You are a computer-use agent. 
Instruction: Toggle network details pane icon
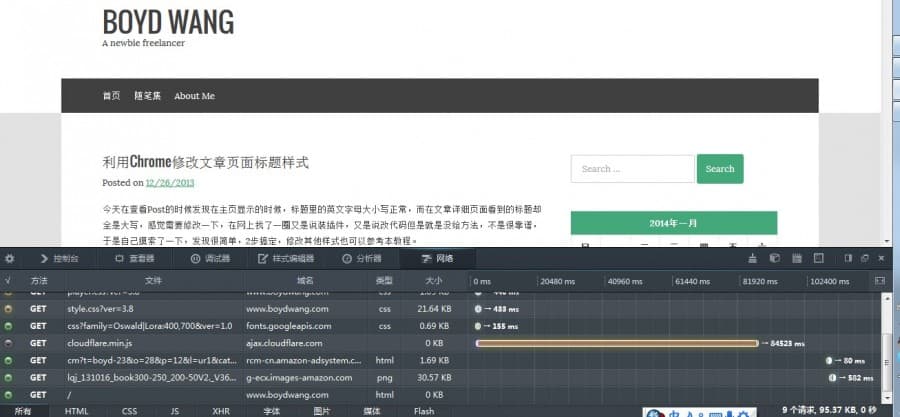coord(881,281)
